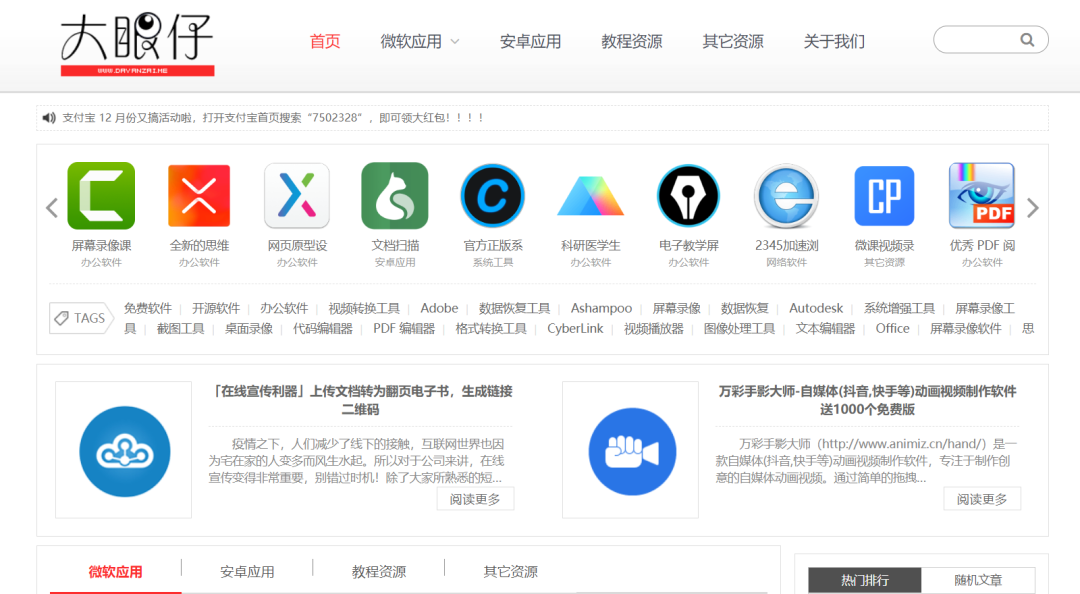This screenshot has width=1080, height=594.
Task: Switch to the 教程资源 tab below
Action: coord(379,572)
